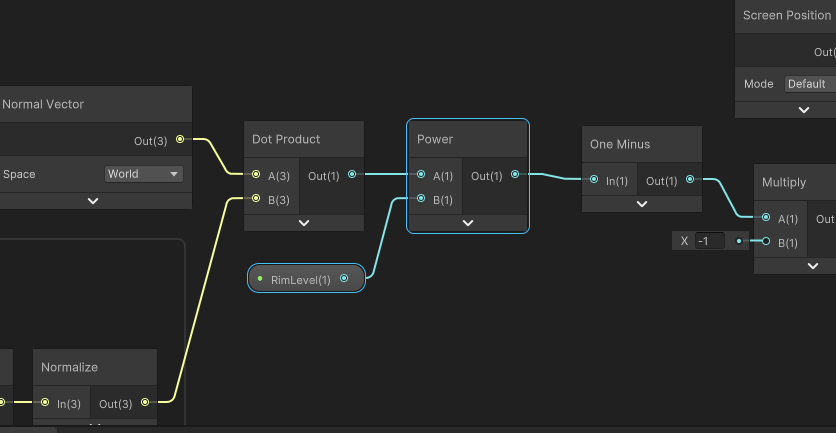This screenshot has width=836, height=433.
Task: Expand the Multiply node chevron
Action: tap(813, 266)
